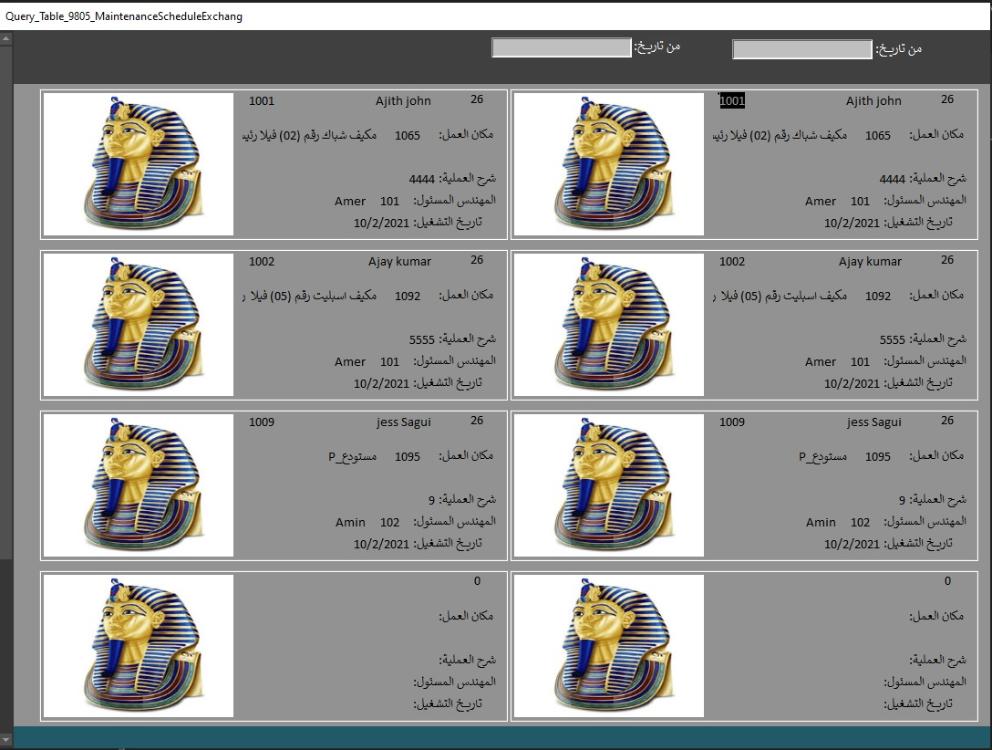Click the name jess Sagui in the left card

click(x=404, y=422)
